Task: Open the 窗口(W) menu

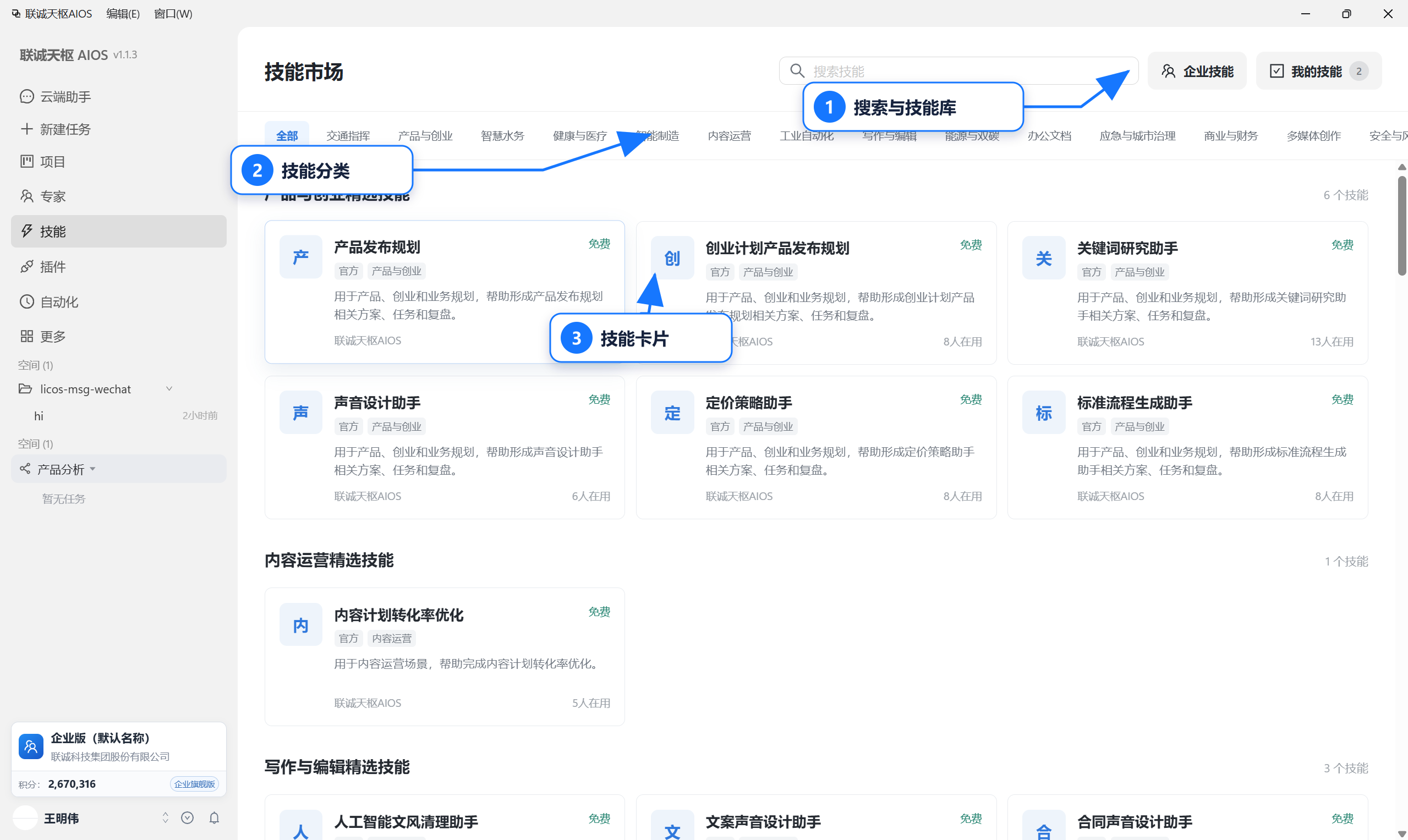Action: pyautogui.click(x=173, y=14)
